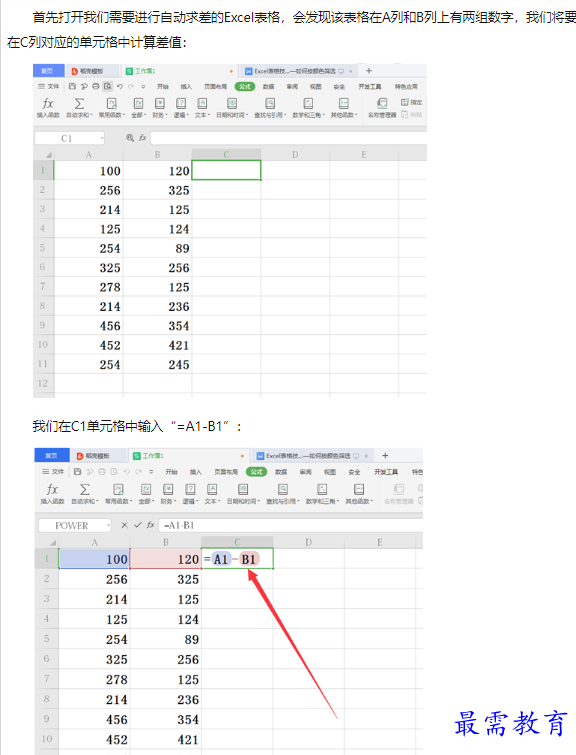Click save disk icon in first spreadsheet screenshot
This screenshot has height=755, width=576.
point(72,86)
